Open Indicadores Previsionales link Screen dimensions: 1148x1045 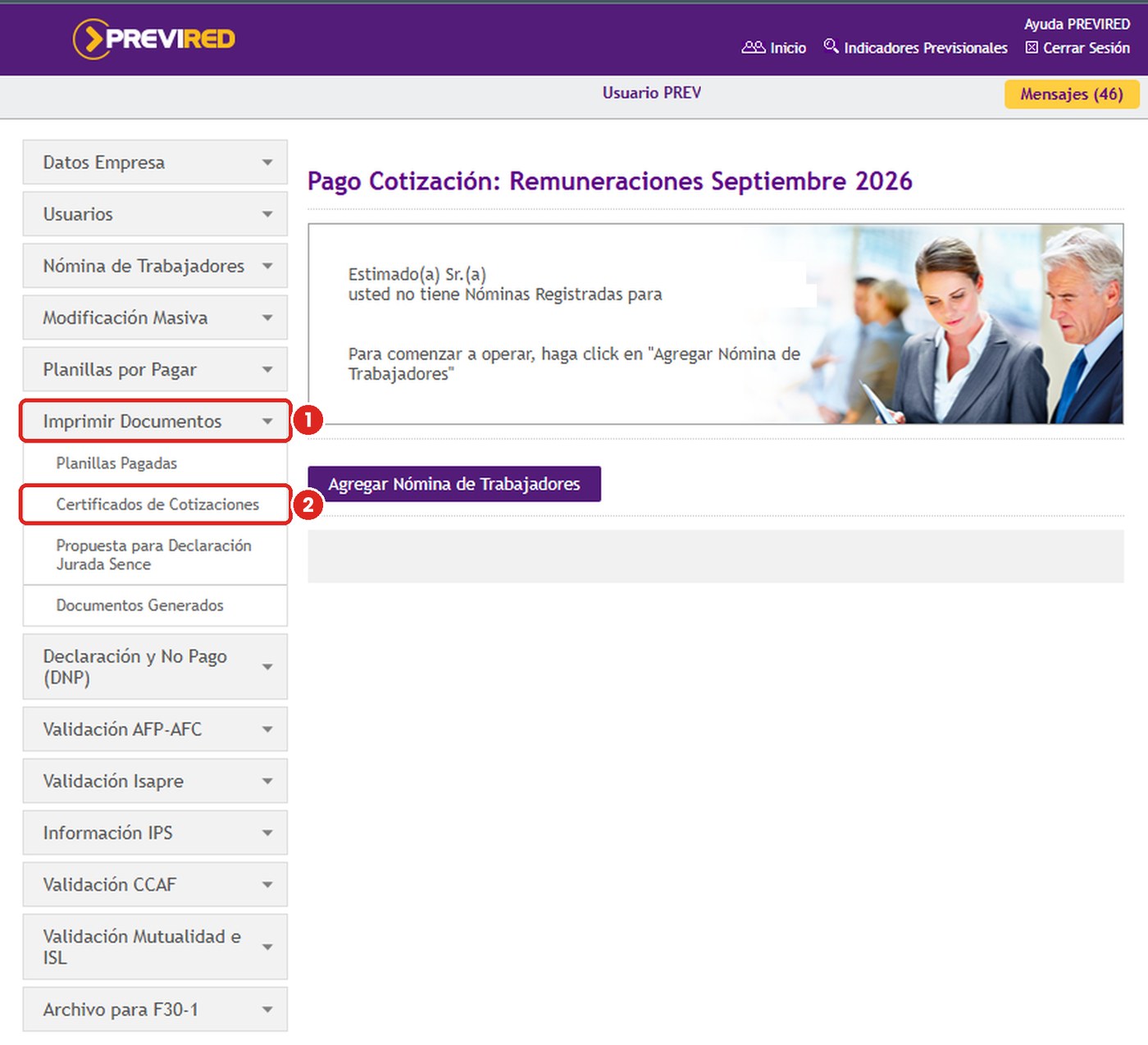pos(926,48)
